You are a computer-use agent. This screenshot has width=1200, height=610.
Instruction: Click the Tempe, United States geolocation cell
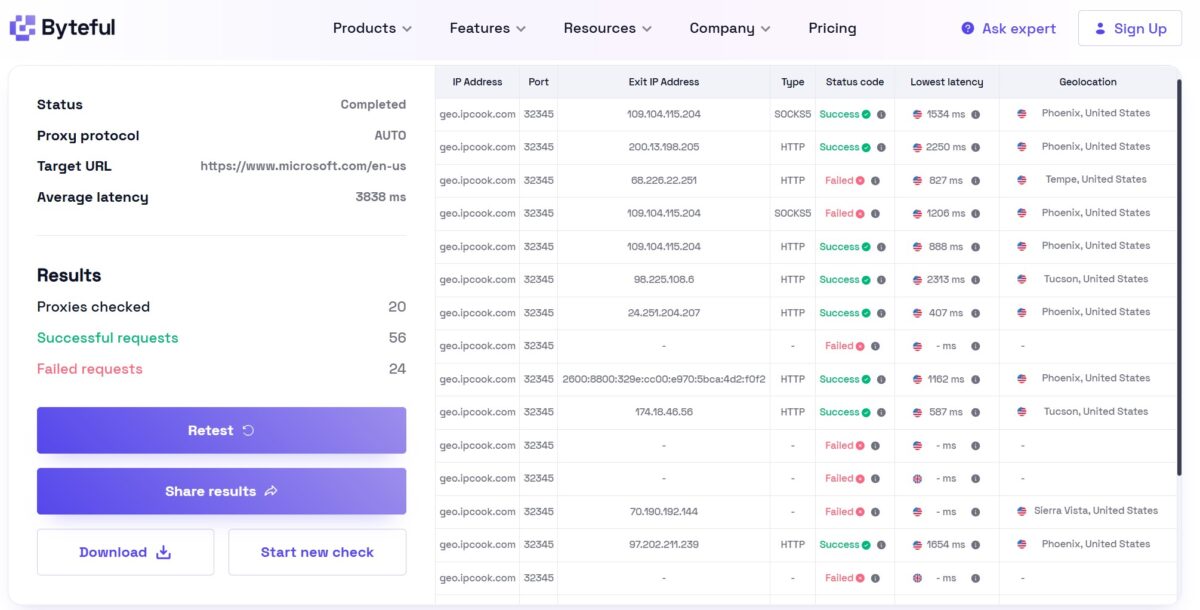pyautogui.click(x=1096, y=180)
